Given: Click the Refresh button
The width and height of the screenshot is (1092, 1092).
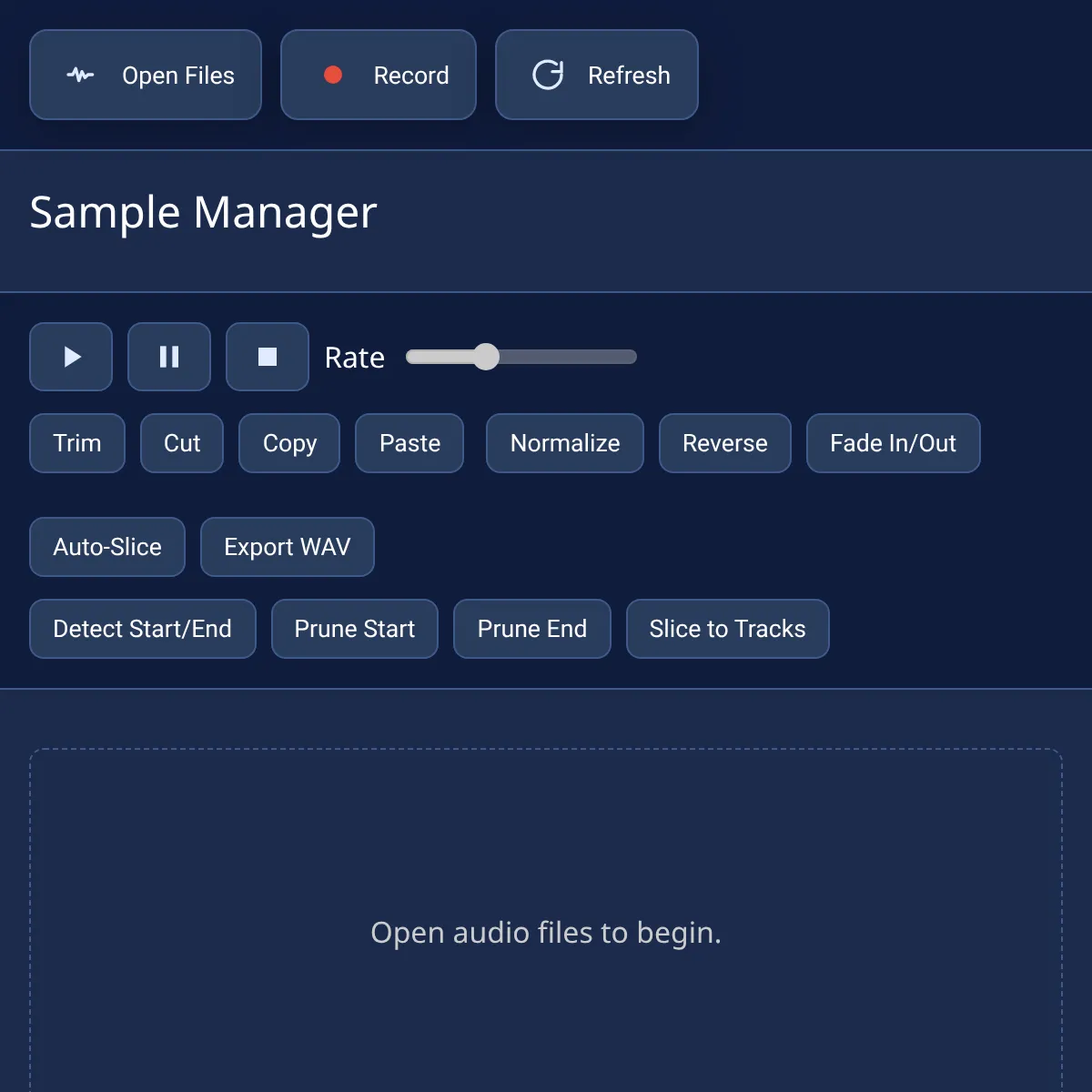Looking at the screenshot, I should click(x=597, y=75).
